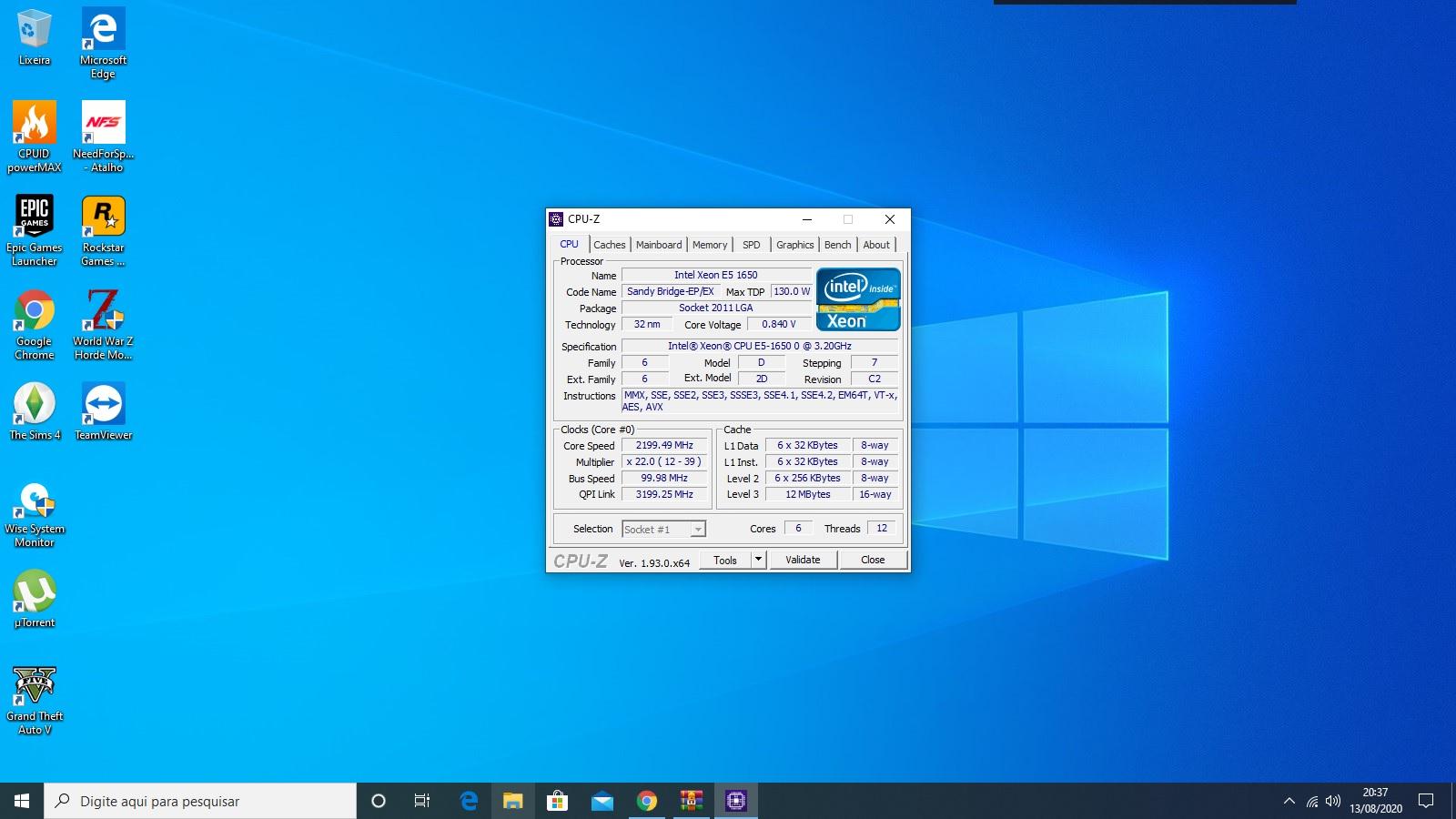Open the taskbar clock showing 20:37
Screen dimensions: 1456x819
[x=1375, y=801]
